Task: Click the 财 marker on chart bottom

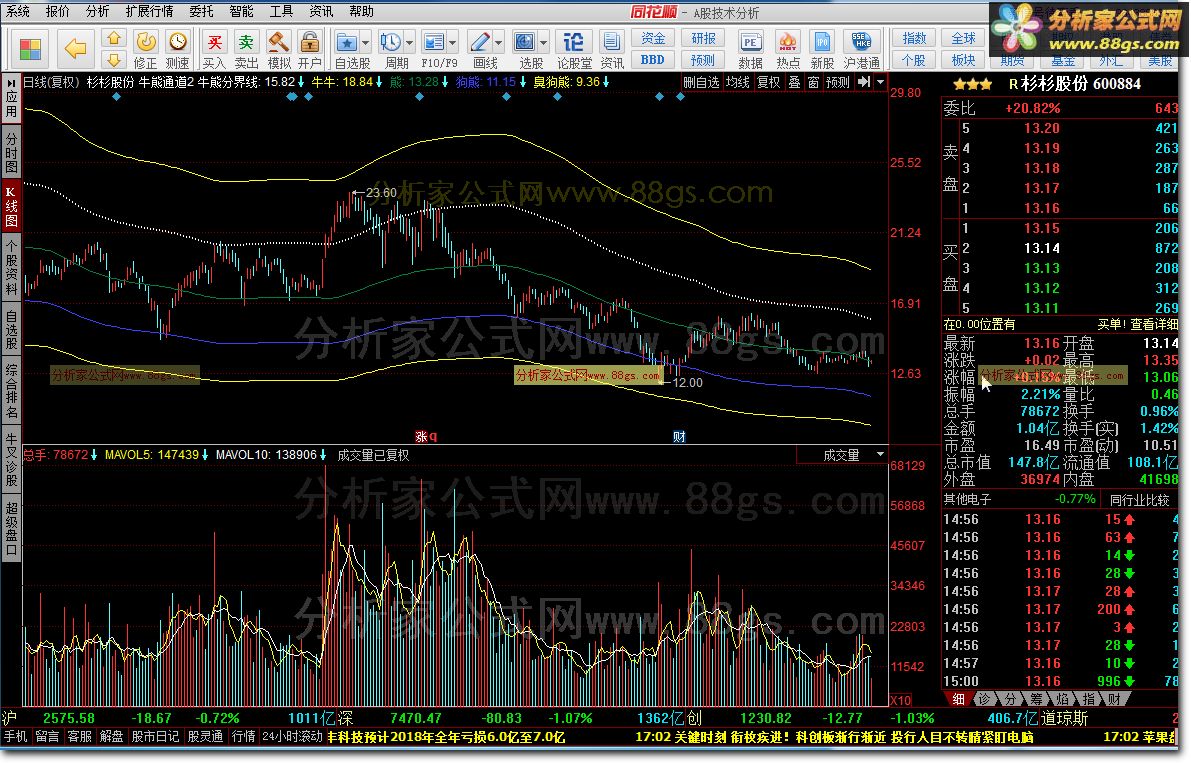Action: [679, 437]
